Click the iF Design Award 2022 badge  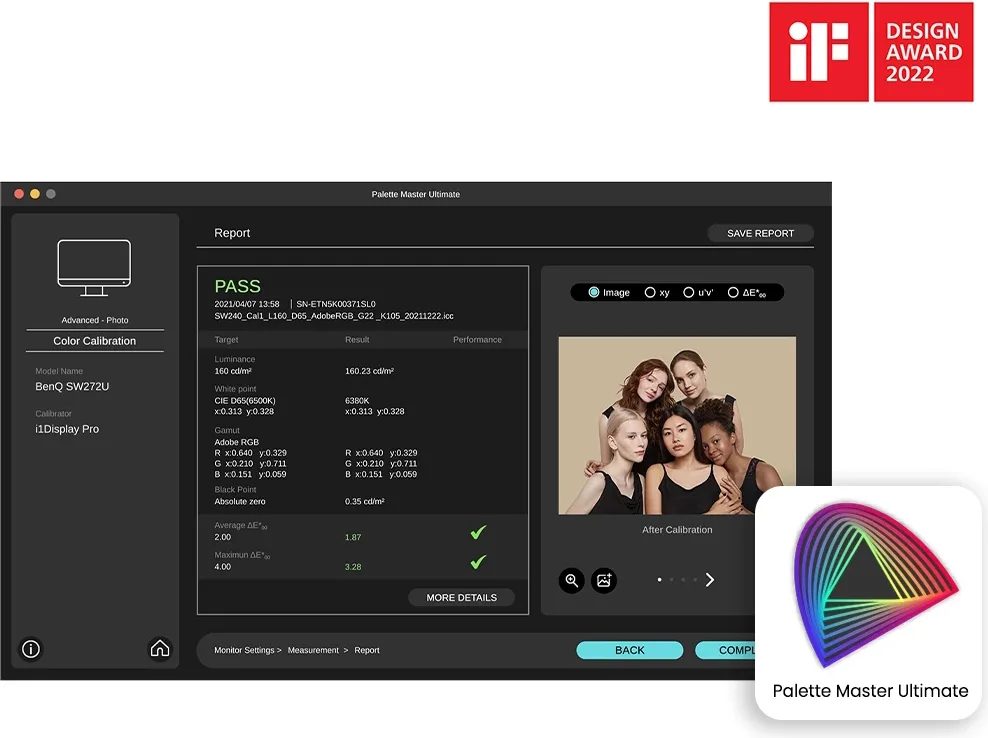tap(871, 52)
